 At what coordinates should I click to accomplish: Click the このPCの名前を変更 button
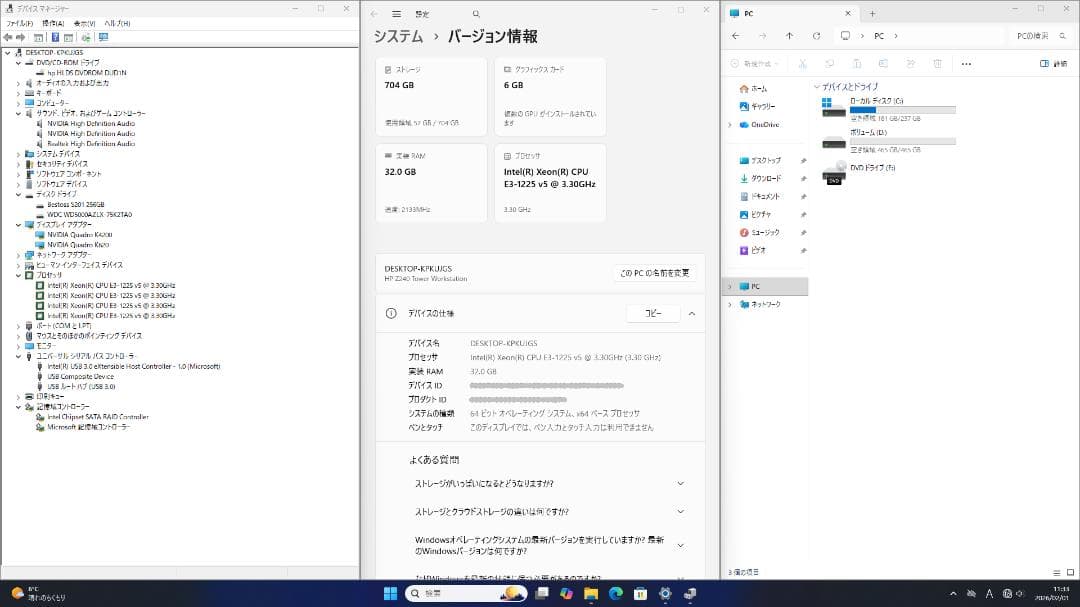click(x=657, y=273)
